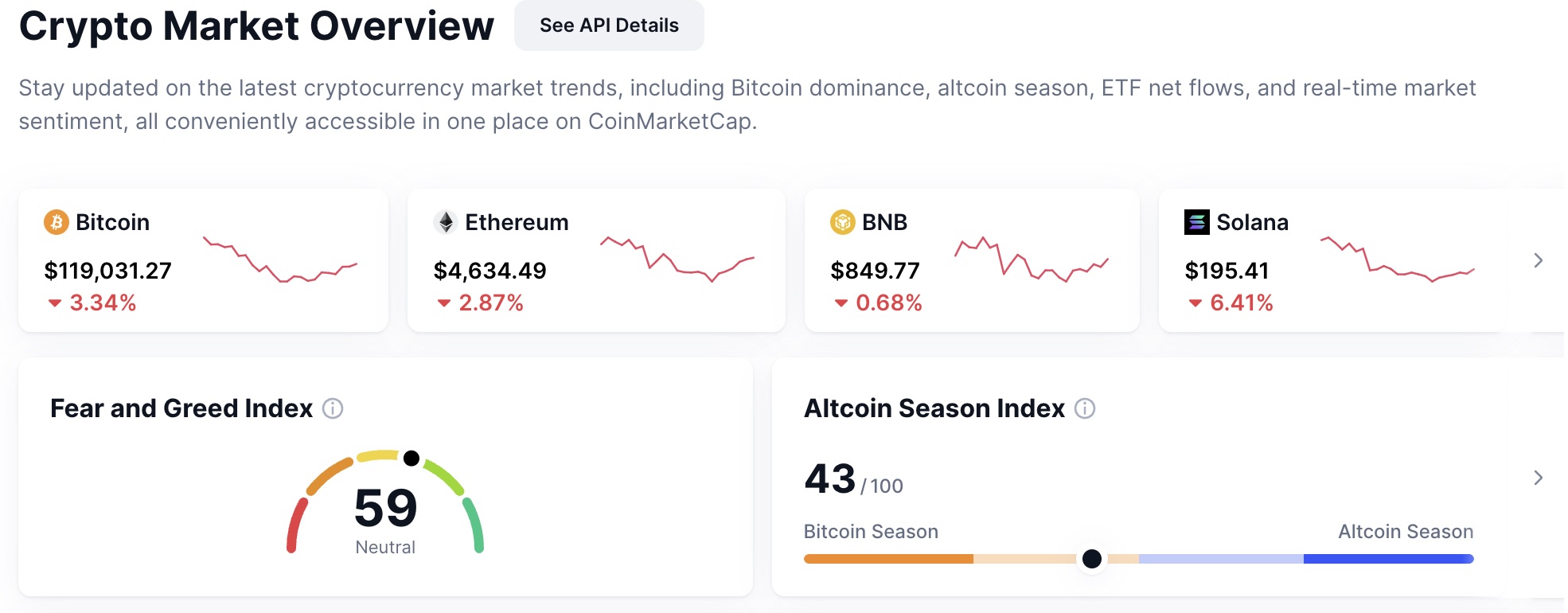Click the BNB coin logo icon
Screen dimensions: 1568x613
[842, 222]
